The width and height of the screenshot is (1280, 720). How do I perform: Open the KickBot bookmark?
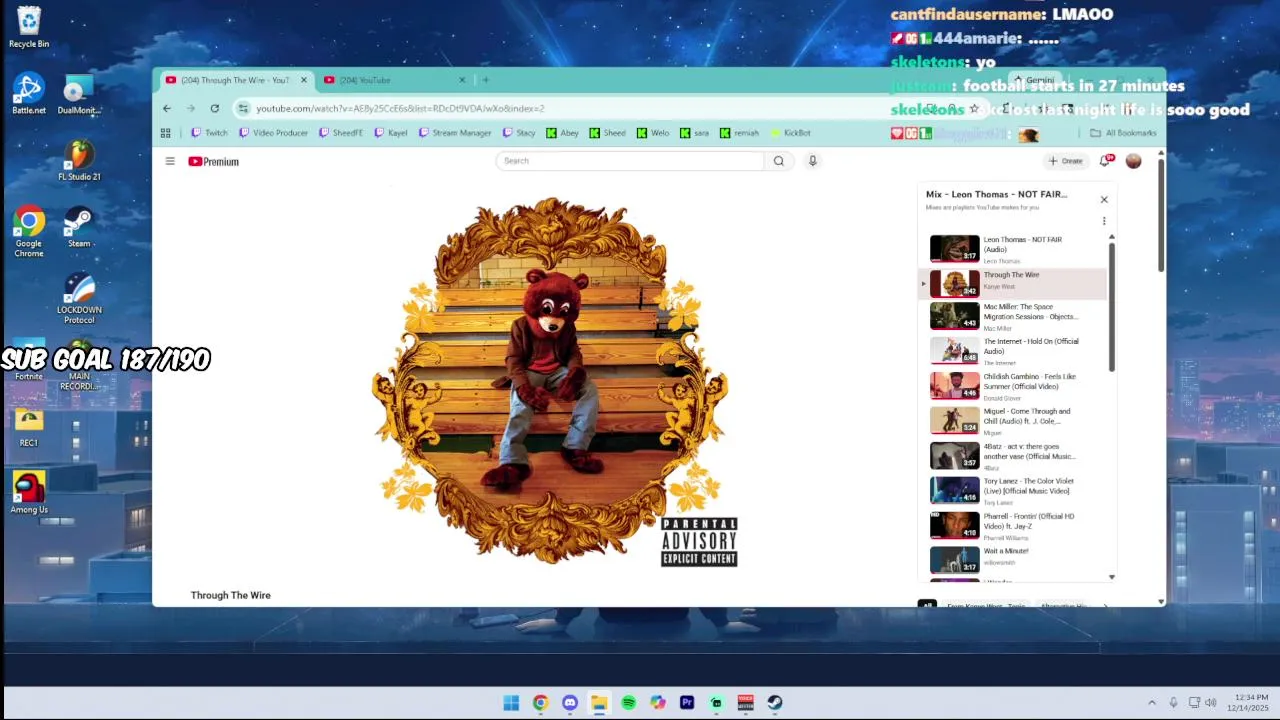(790, 133)
